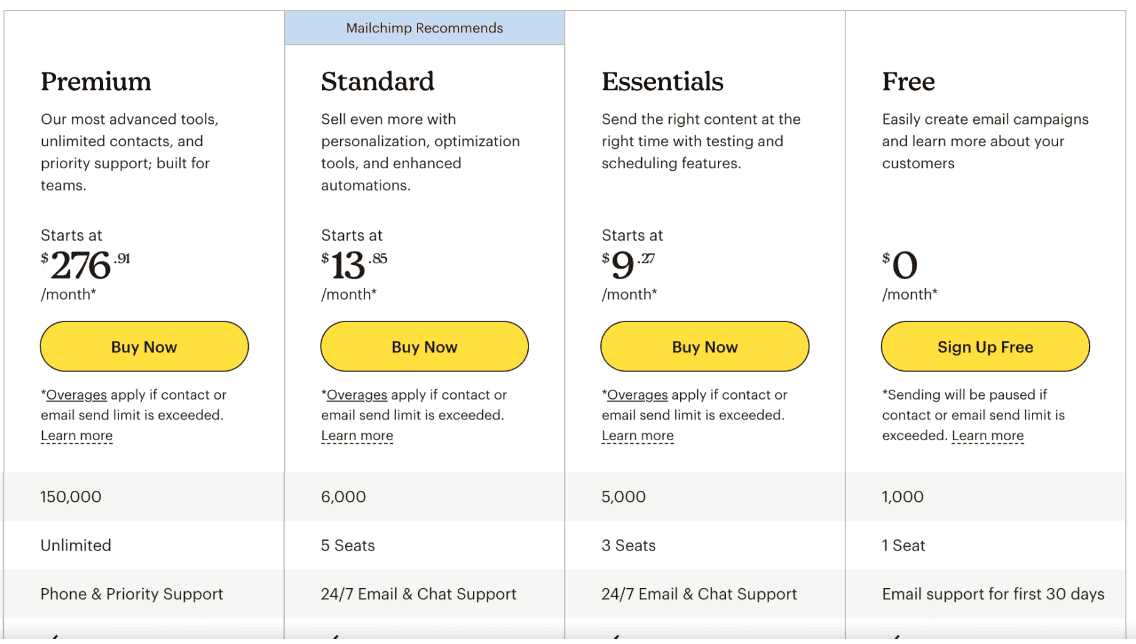
Task: Select the Standard plan heading
Action: (377, 81)
